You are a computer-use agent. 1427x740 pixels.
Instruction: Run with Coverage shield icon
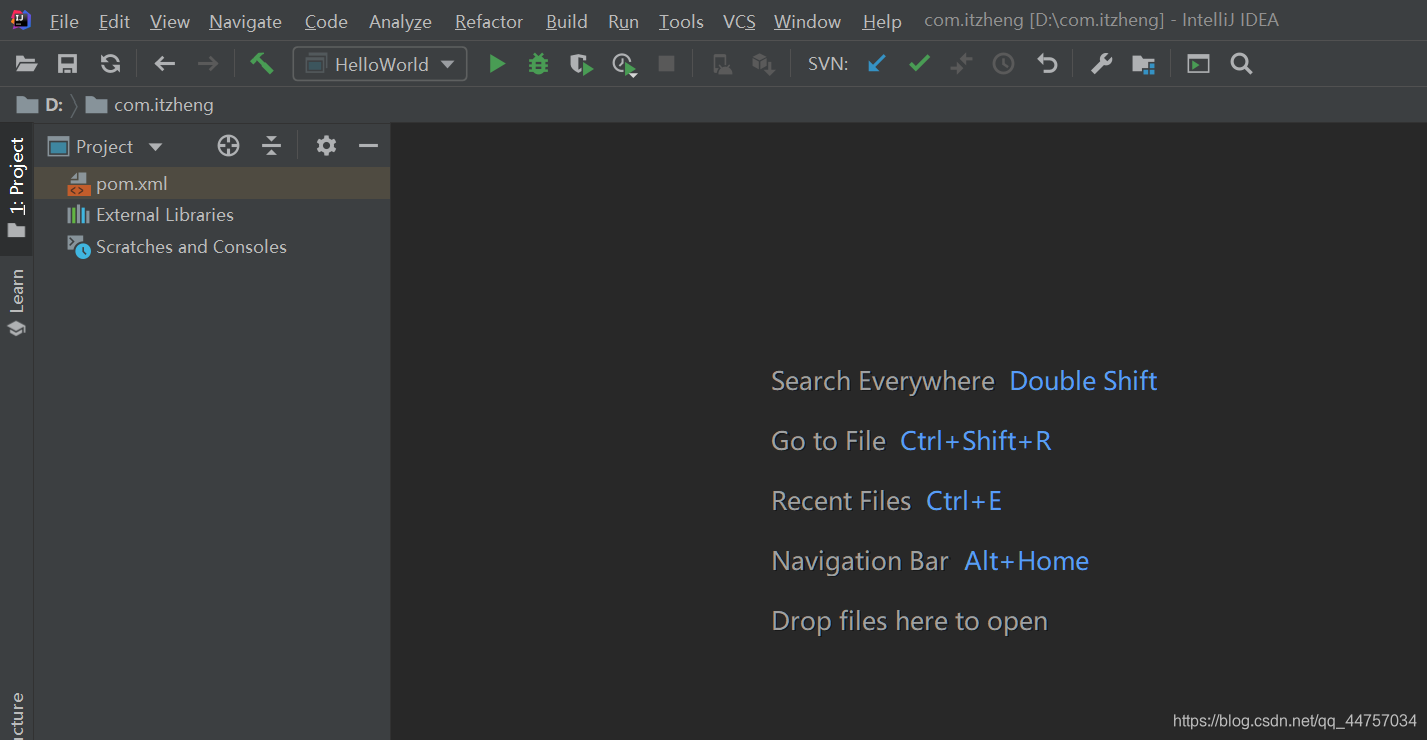581,65
